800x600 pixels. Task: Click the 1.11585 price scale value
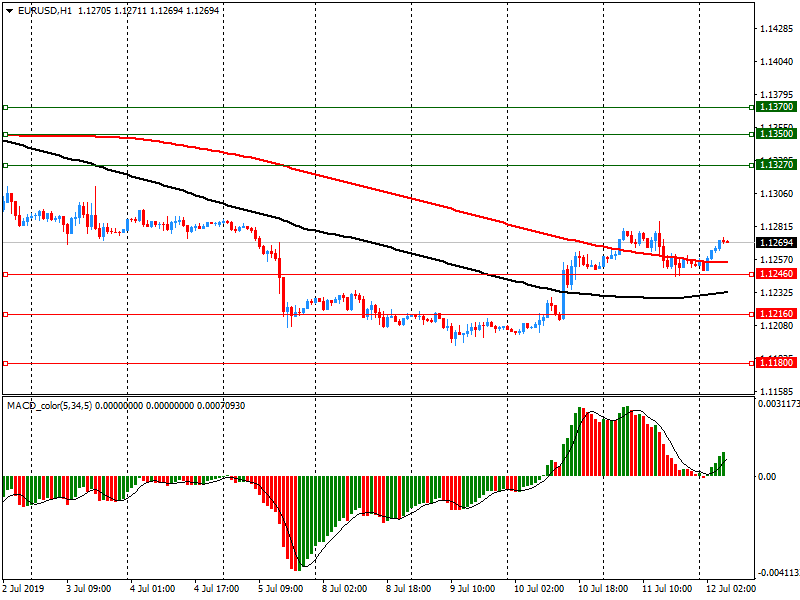(x=777, y=391)
